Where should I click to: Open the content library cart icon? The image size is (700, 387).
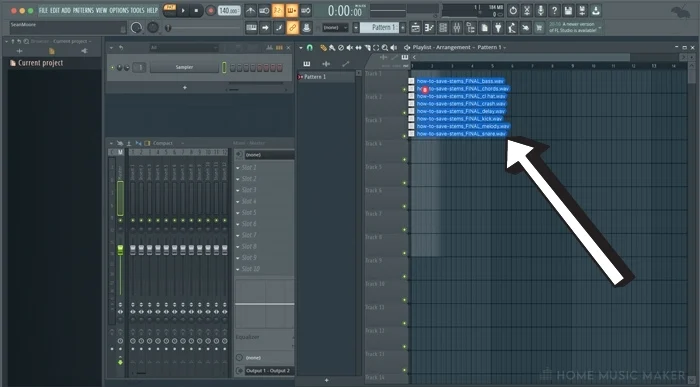(539, 28)
